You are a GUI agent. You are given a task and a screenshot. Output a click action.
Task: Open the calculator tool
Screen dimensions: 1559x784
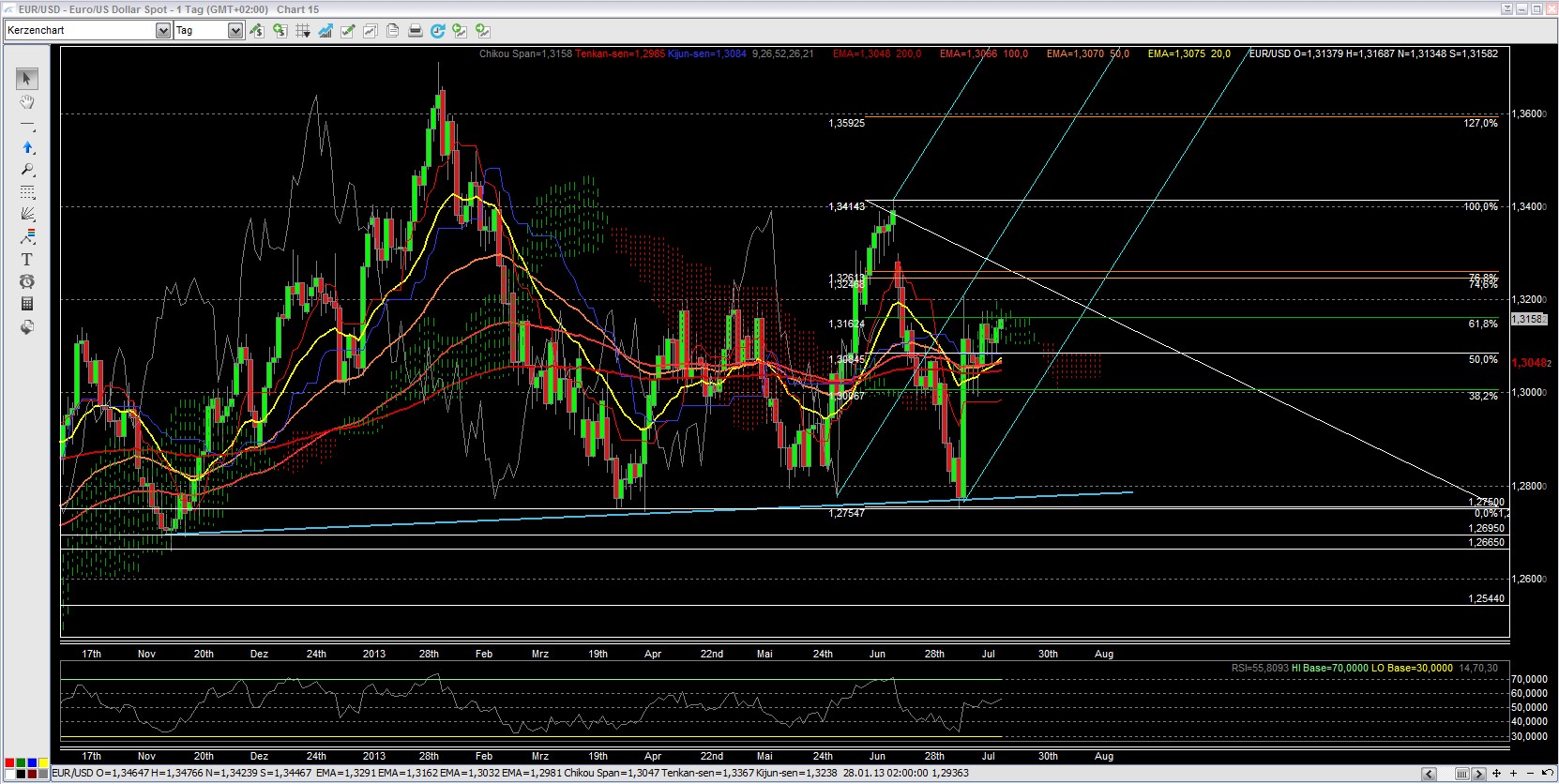click(27, 304)
